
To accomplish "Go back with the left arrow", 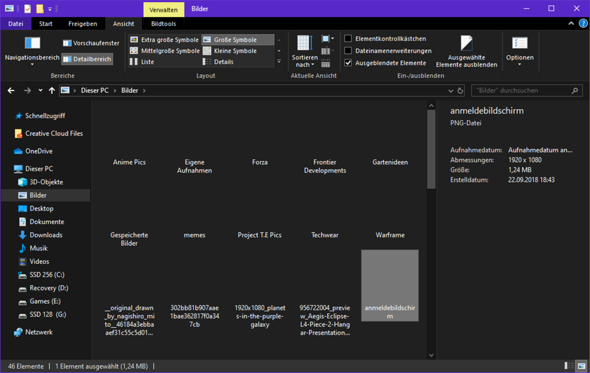I will tap(11, 90).
